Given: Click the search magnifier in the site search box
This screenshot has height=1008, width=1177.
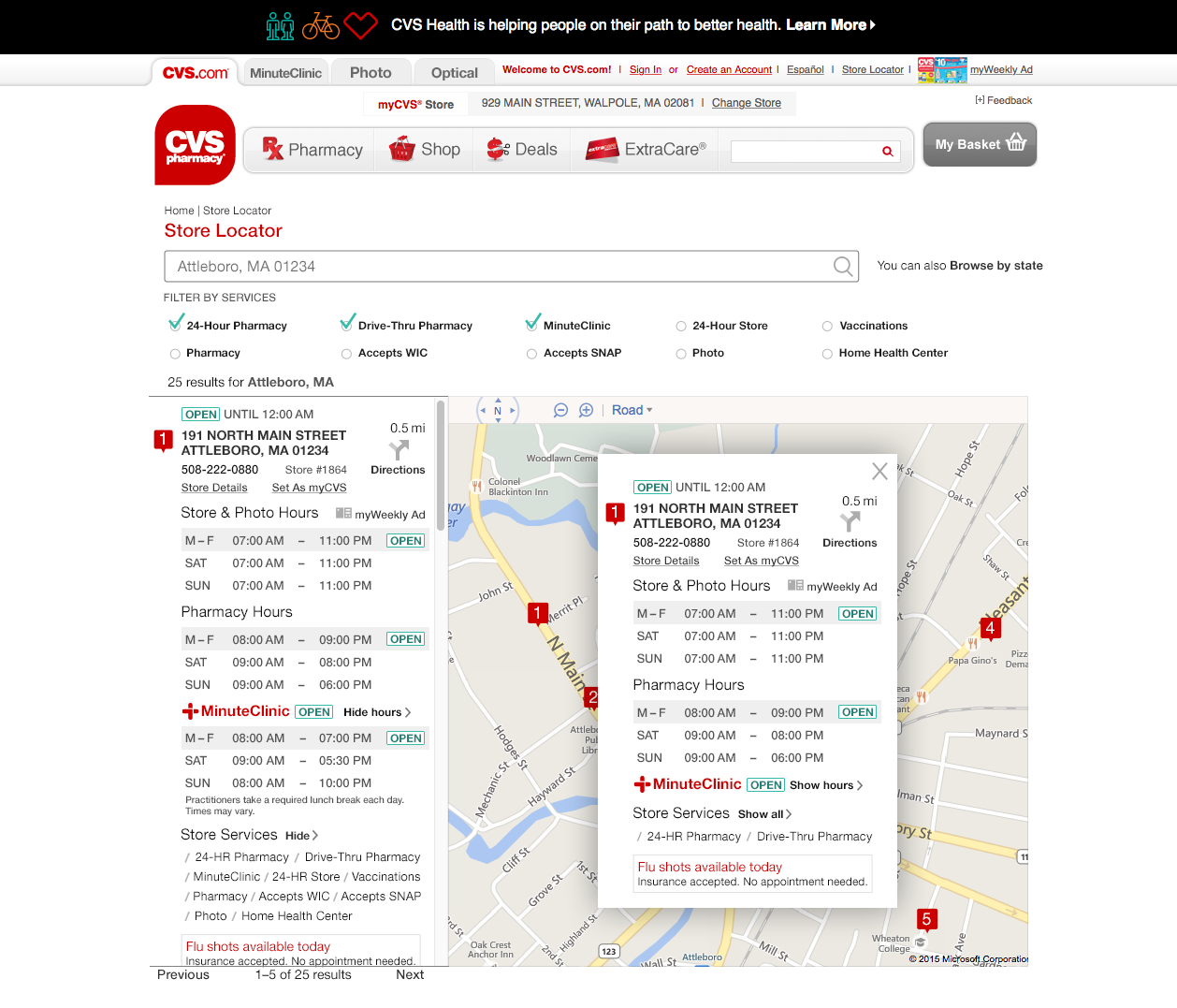Looking at the screenshot, I should [x=887, y=151].
